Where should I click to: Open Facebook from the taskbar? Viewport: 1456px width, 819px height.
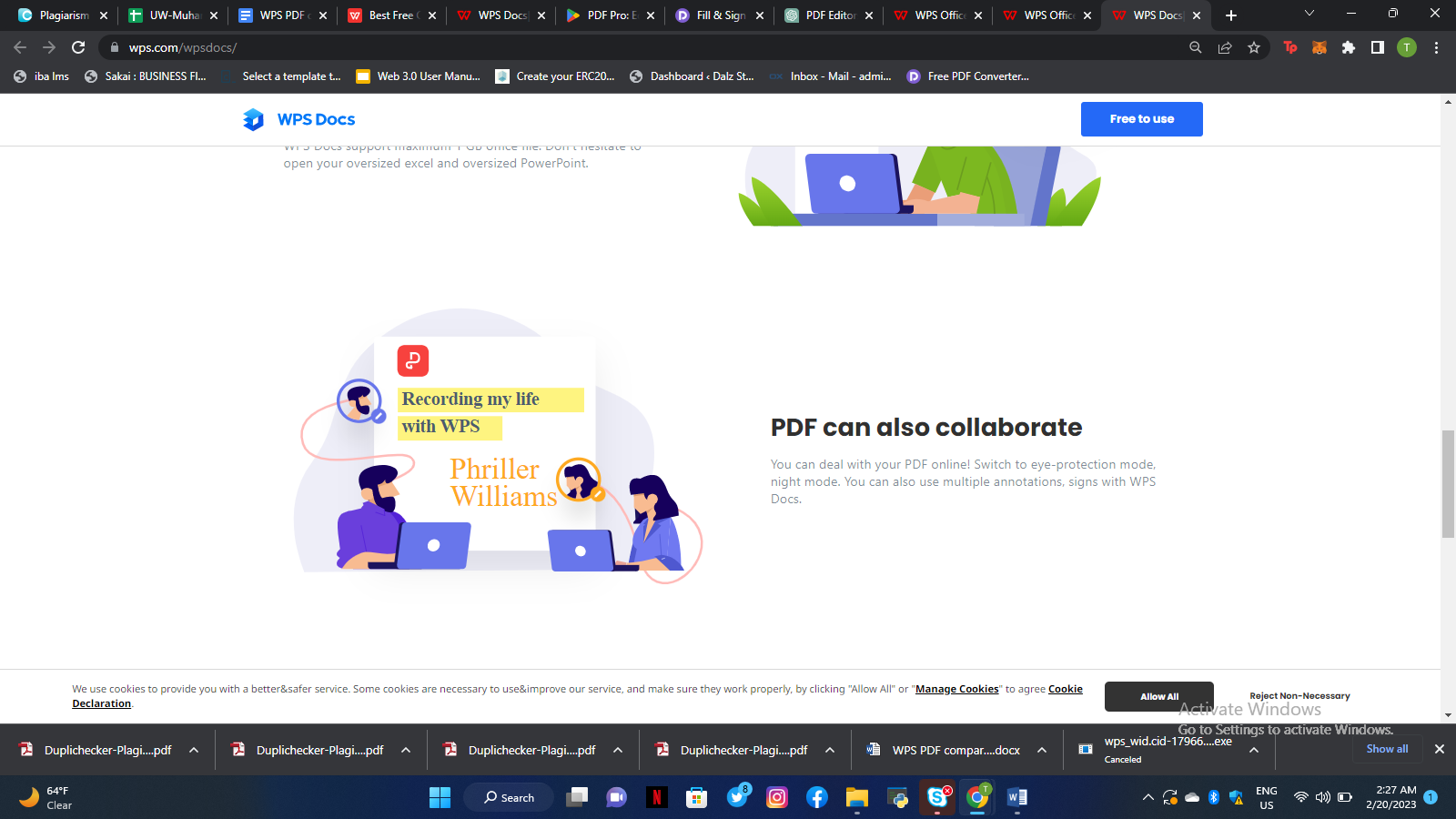coord(817,797)
